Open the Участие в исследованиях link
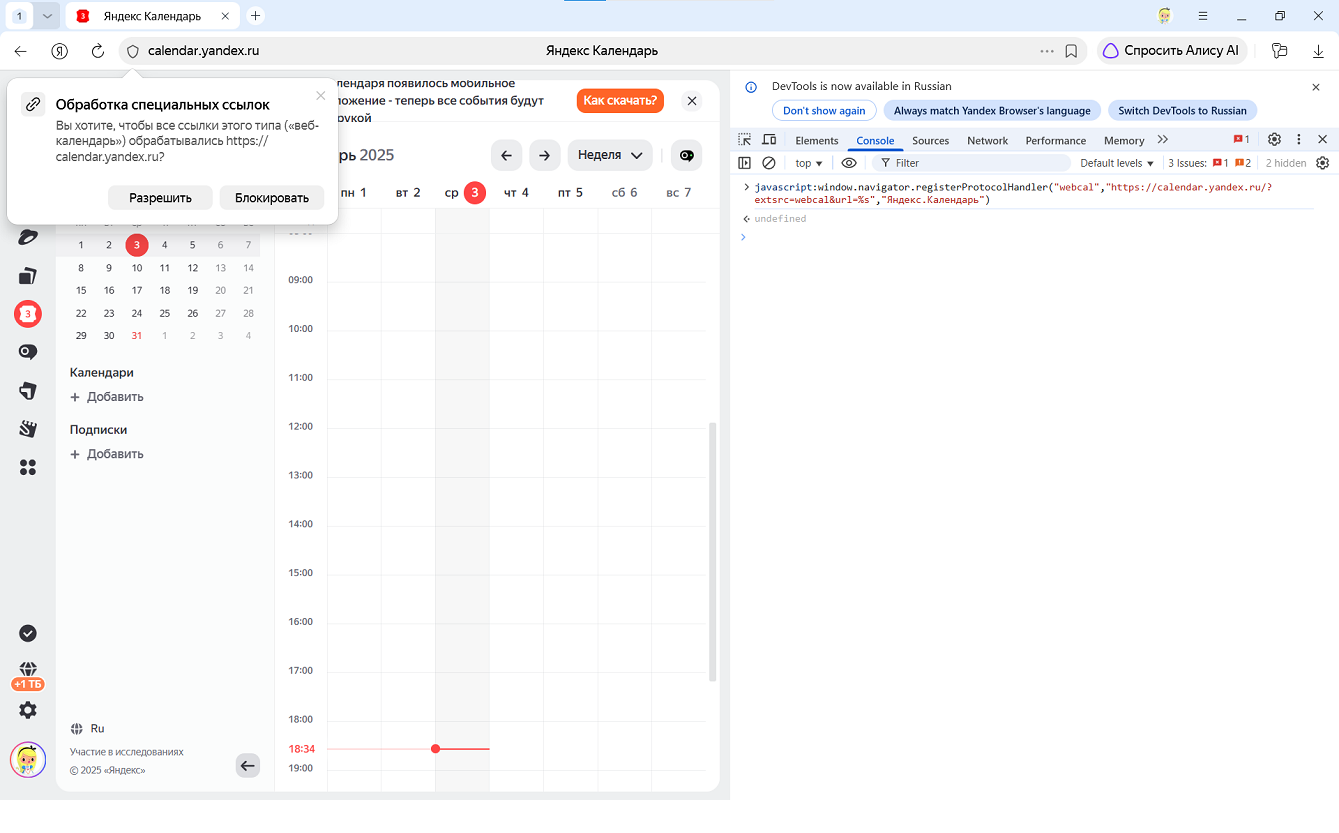Image resolution: width=1339 pixels, height=833 pixels. click(x=127, y=752)
